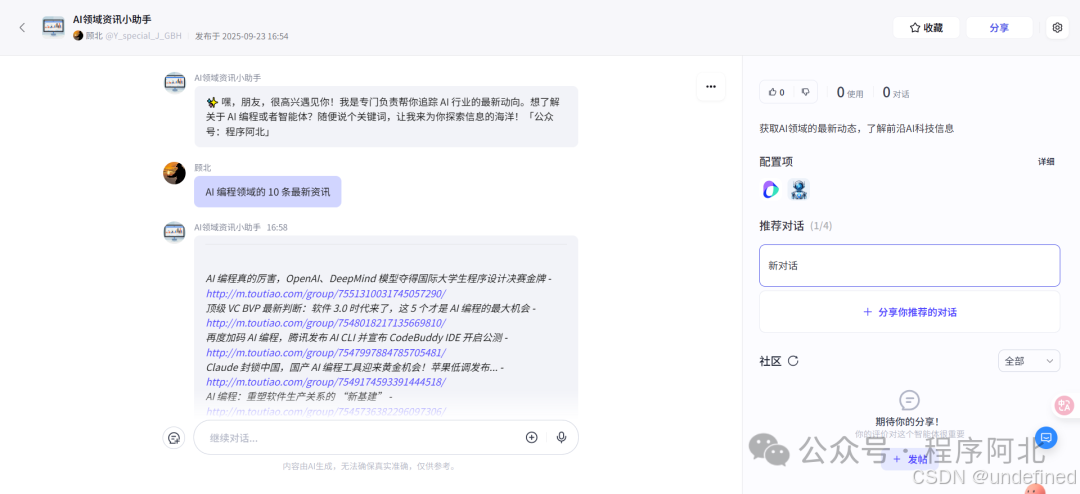Open settings gear in top bar
Image resolution: width=1080 pixels, height=494 pixels.
(x=1058, y=28)
